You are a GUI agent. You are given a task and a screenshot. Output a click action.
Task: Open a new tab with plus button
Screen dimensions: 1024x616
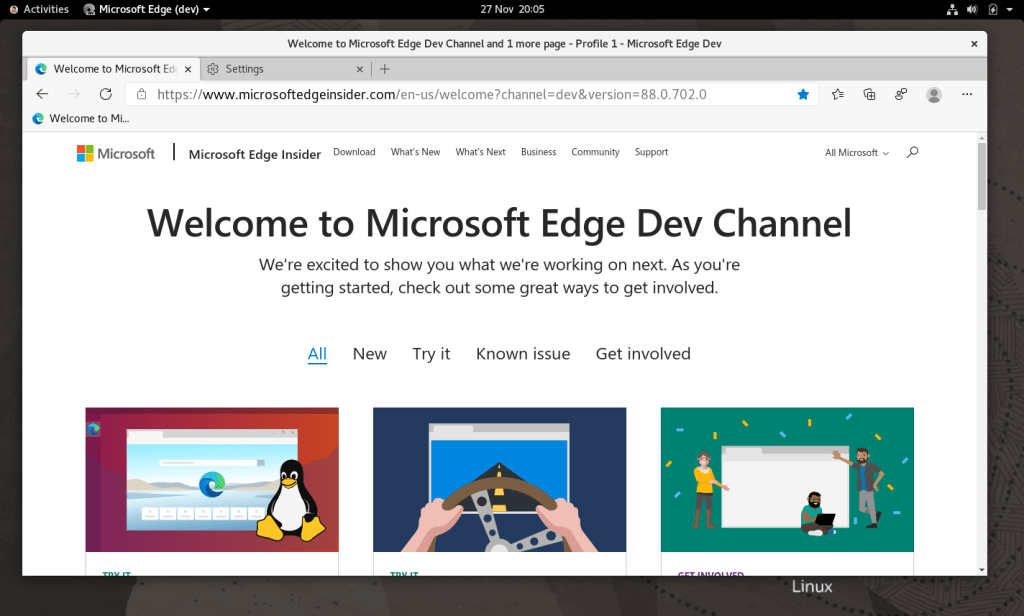pyautogui.click(x=385, y=69)
